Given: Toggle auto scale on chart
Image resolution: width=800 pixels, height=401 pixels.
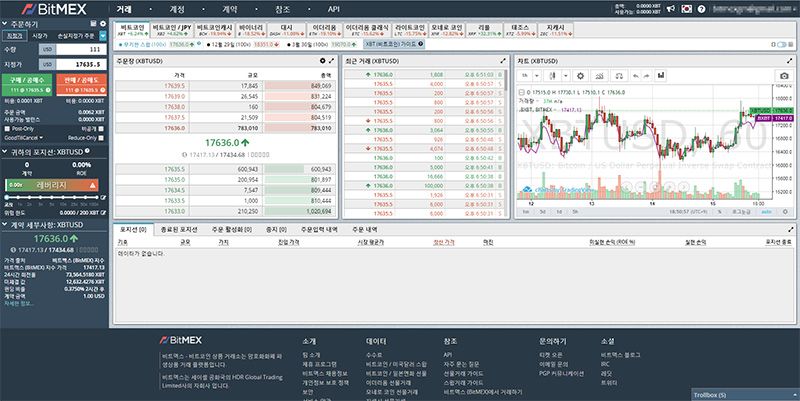Looking at the screenshot, I should (766, 211).
